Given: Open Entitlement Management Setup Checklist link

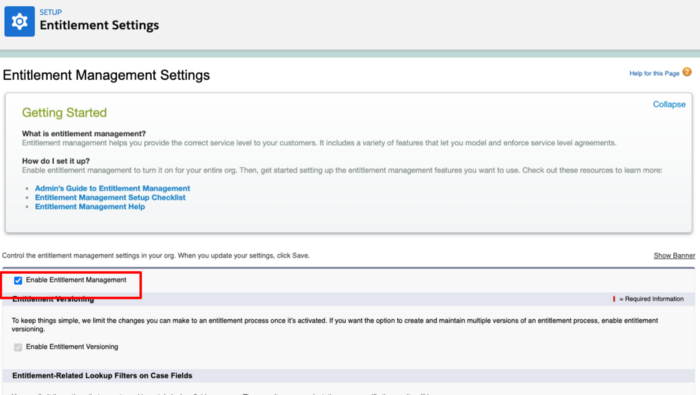Looking at the screenshot, I should [110, 197].
